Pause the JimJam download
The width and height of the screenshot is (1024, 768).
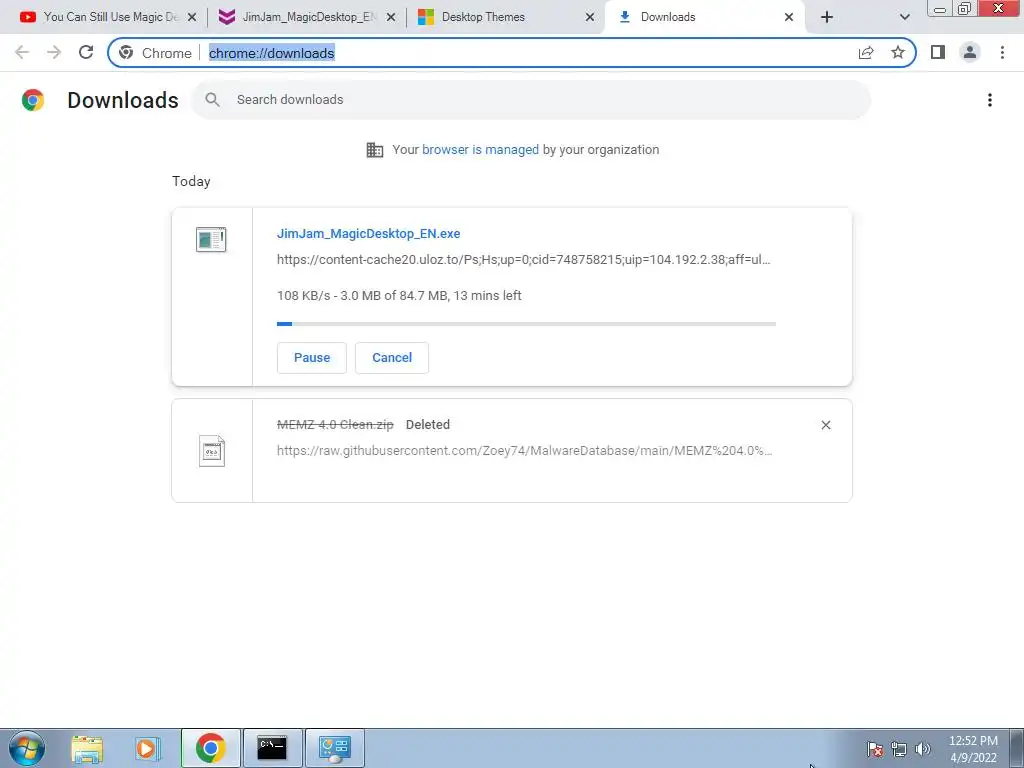pos(312,358)
